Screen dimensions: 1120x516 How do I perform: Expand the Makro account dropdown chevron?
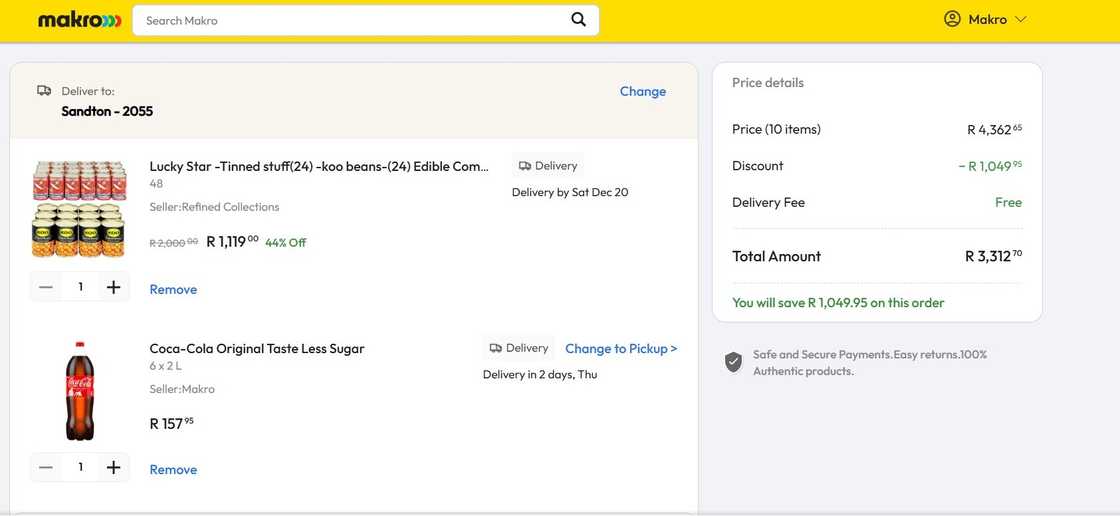1020,20
